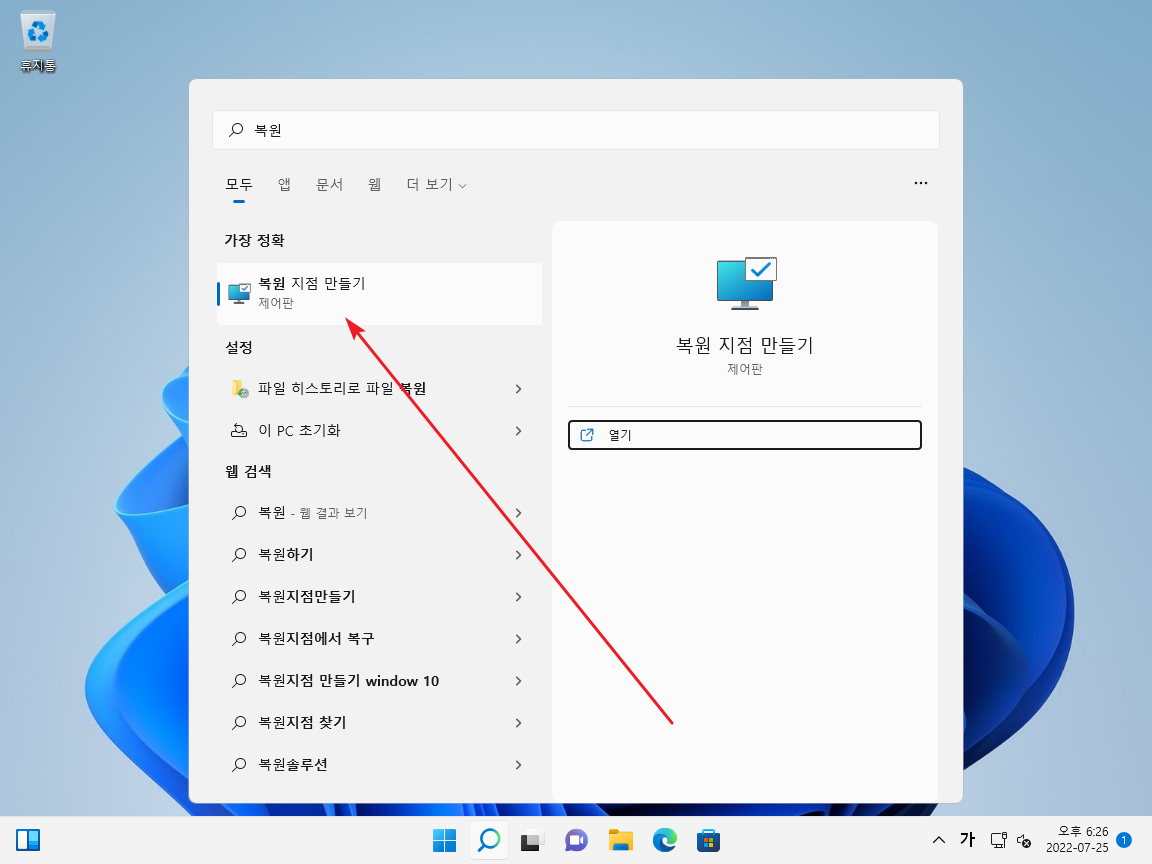Select 복원지점만들기 web suggestion

point(379,597)
